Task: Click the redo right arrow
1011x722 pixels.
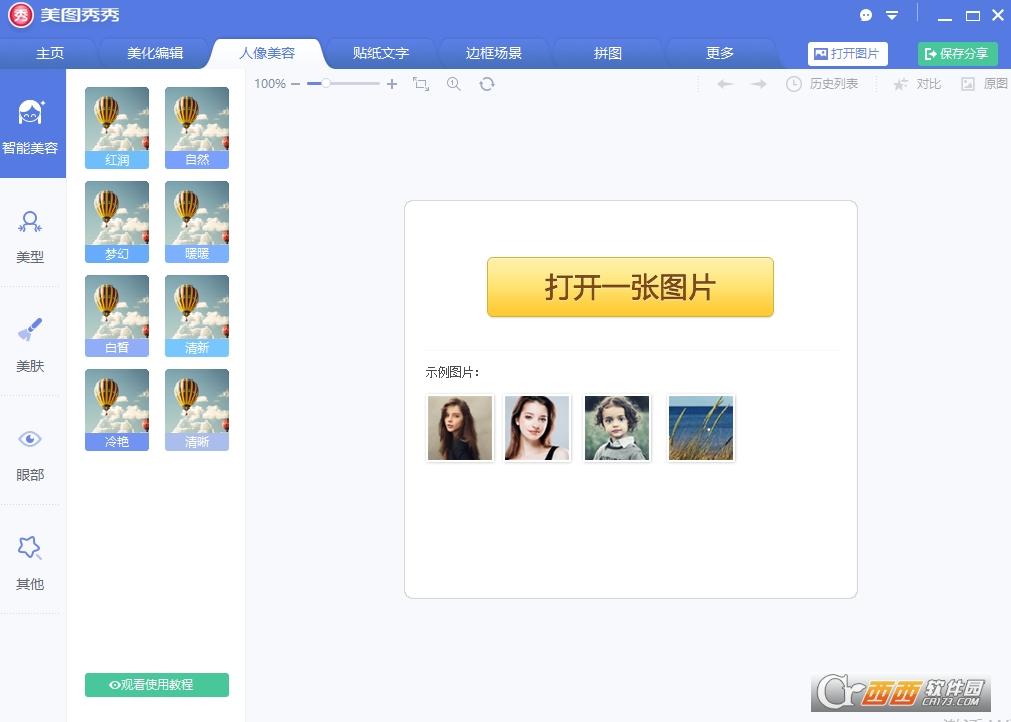Action: click(x=759, y=84)
